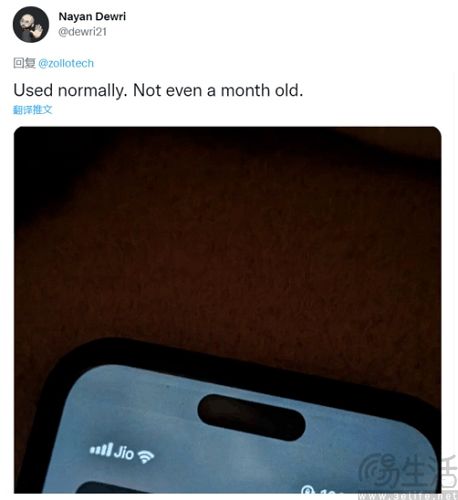The width and height of the screenshot is (458, 500).
Task: Click the 翻译推文 translate link
Action: click(x=33, y=109)
